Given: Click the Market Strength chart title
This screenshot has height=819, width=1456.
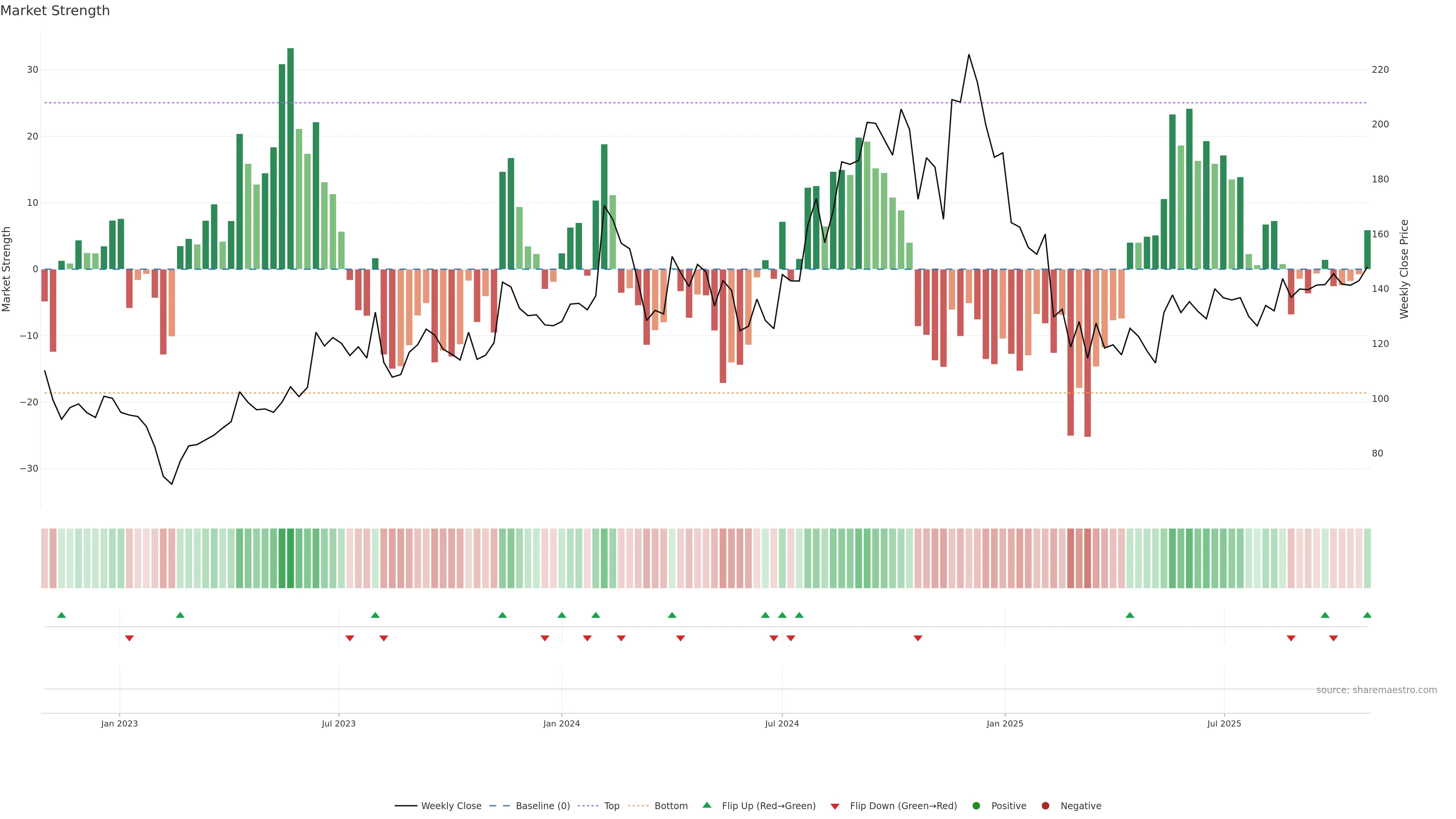Looking at the screenshot, I should [55, 11].
